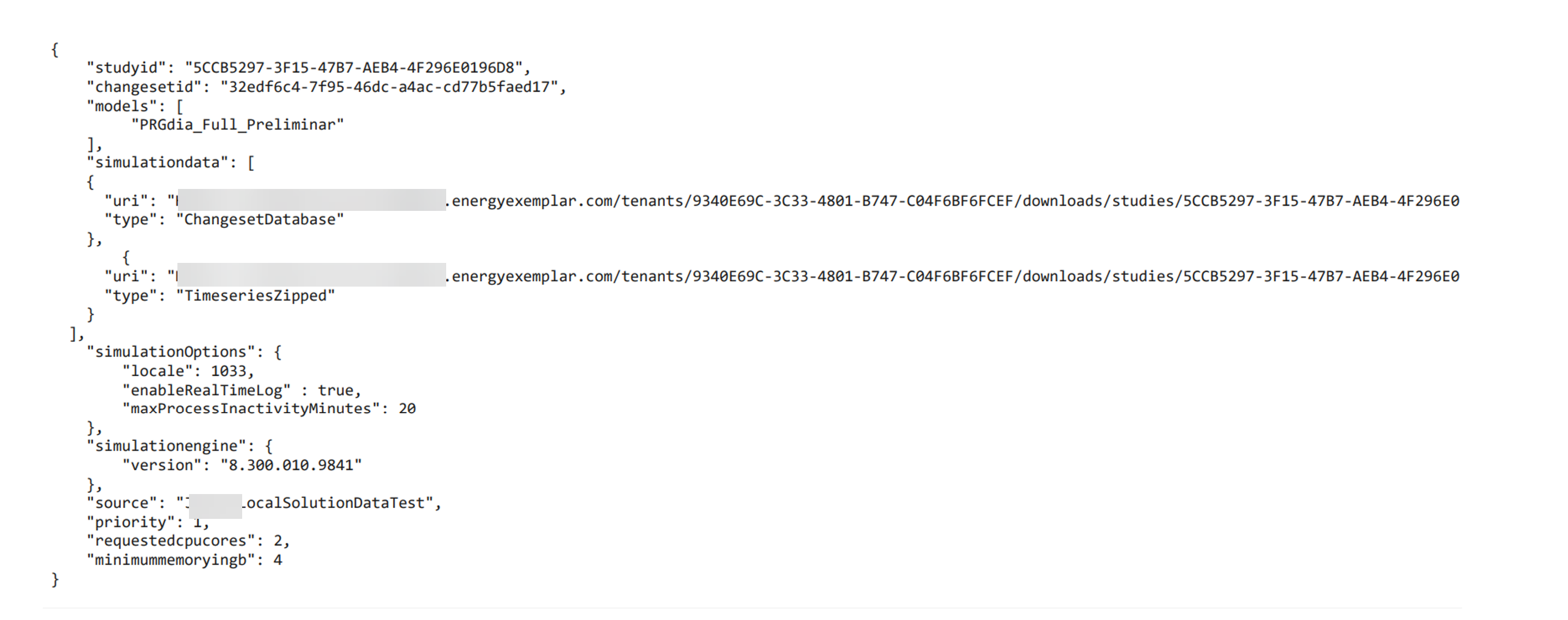Image resolution: width=1568 pixels, height=620 pixels.
Task: Click the ChangesetDatabase type value
Action: 260,220
